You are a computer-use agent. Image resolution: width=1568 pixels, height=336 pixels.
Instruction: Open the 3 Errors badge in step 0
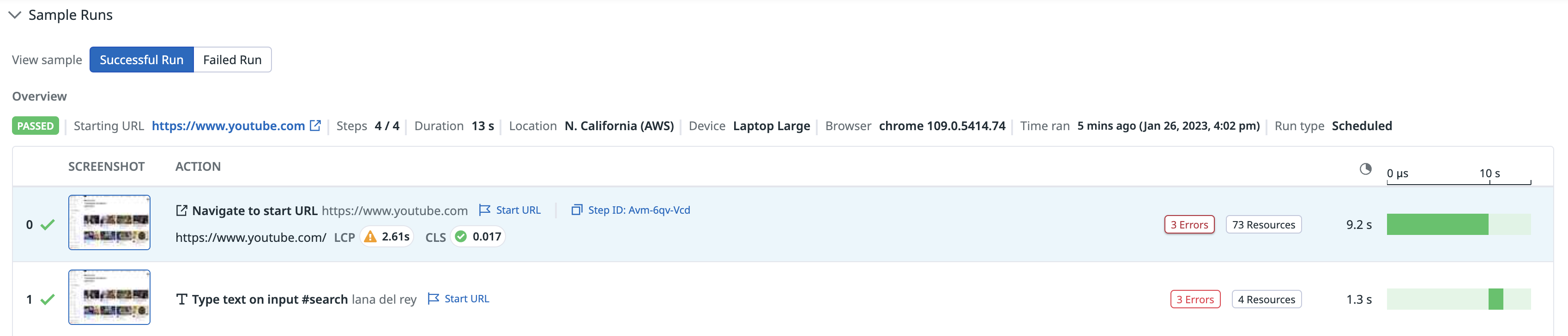[1189, 225]
